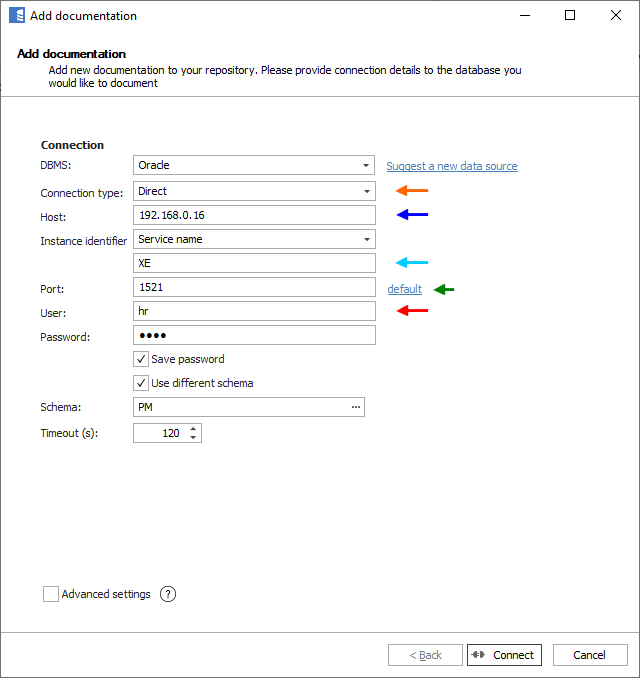The image size is (640, 678).
Task: Click into the Host field
Action: click(x=254, y=215)
